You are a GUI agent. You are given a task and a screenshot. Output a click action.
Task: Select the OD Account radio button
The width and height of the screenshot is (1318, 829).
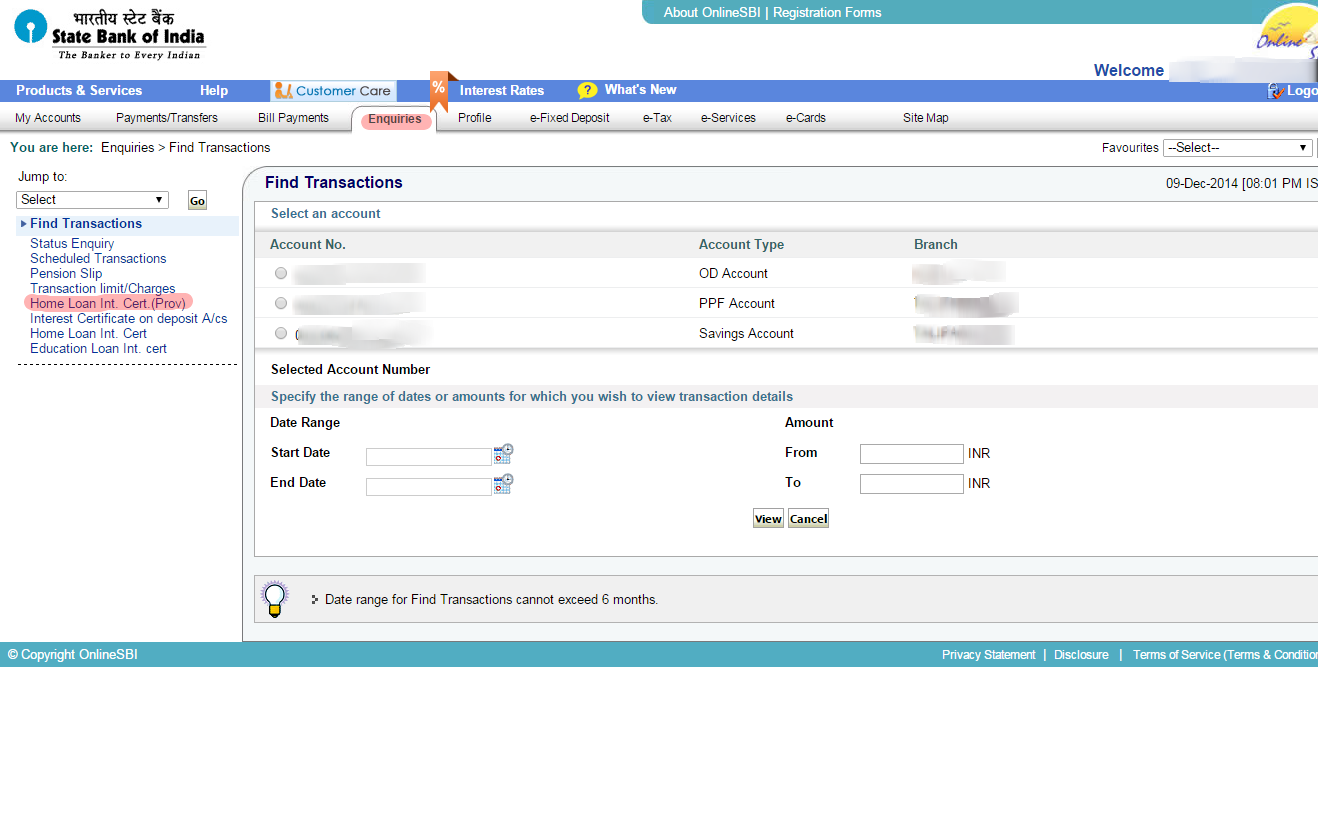[x=281, y=273]
